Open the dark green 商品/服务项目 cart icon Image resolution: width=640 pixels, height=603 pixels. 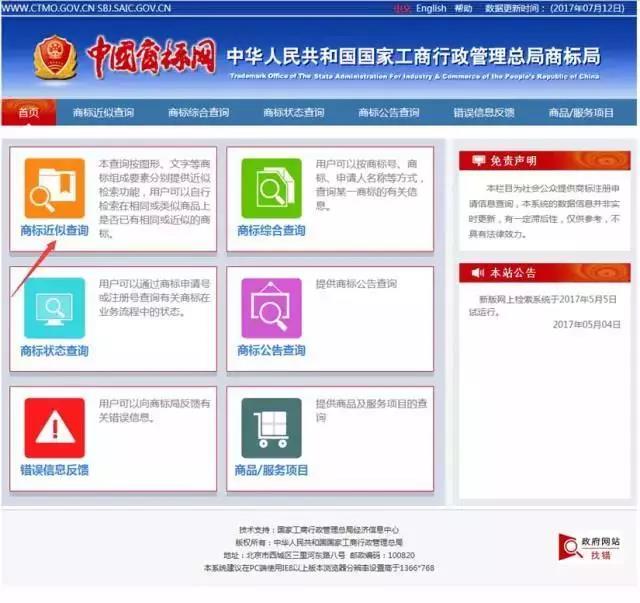click(x=271, y=428)
